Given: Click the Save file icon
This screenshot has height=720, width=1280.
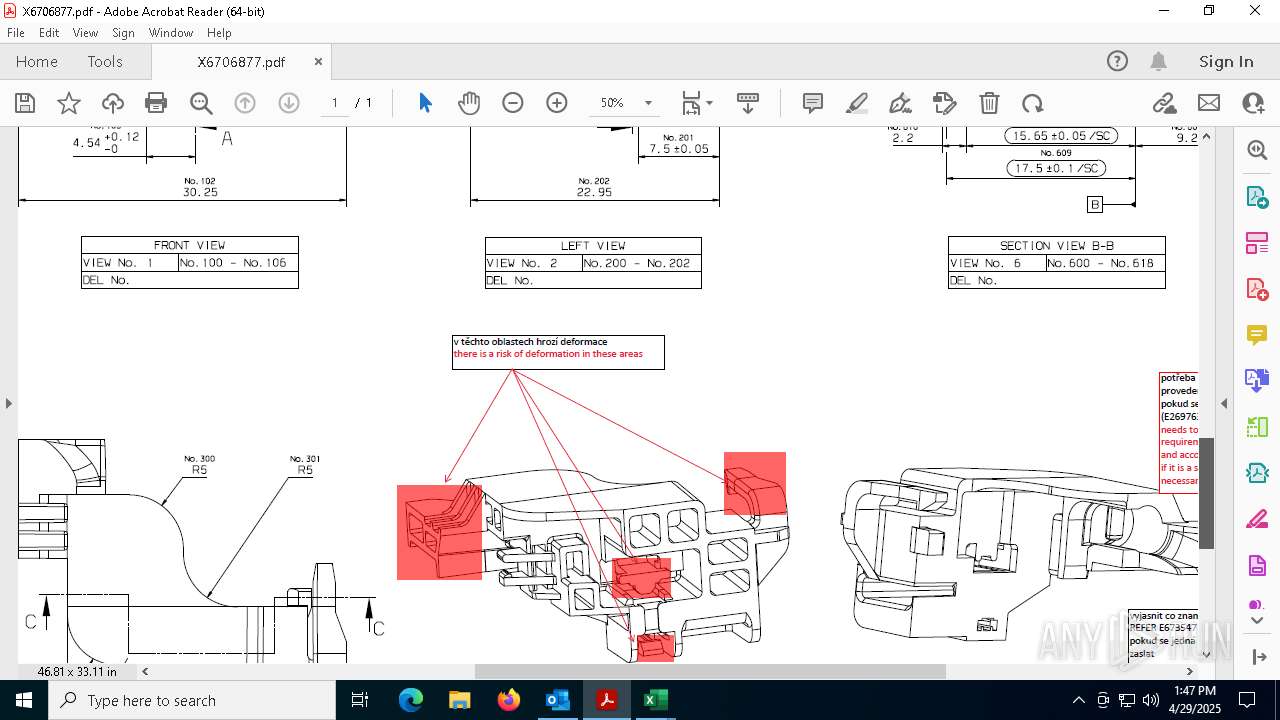Looking at the screenshot, I should click(25, 103).
